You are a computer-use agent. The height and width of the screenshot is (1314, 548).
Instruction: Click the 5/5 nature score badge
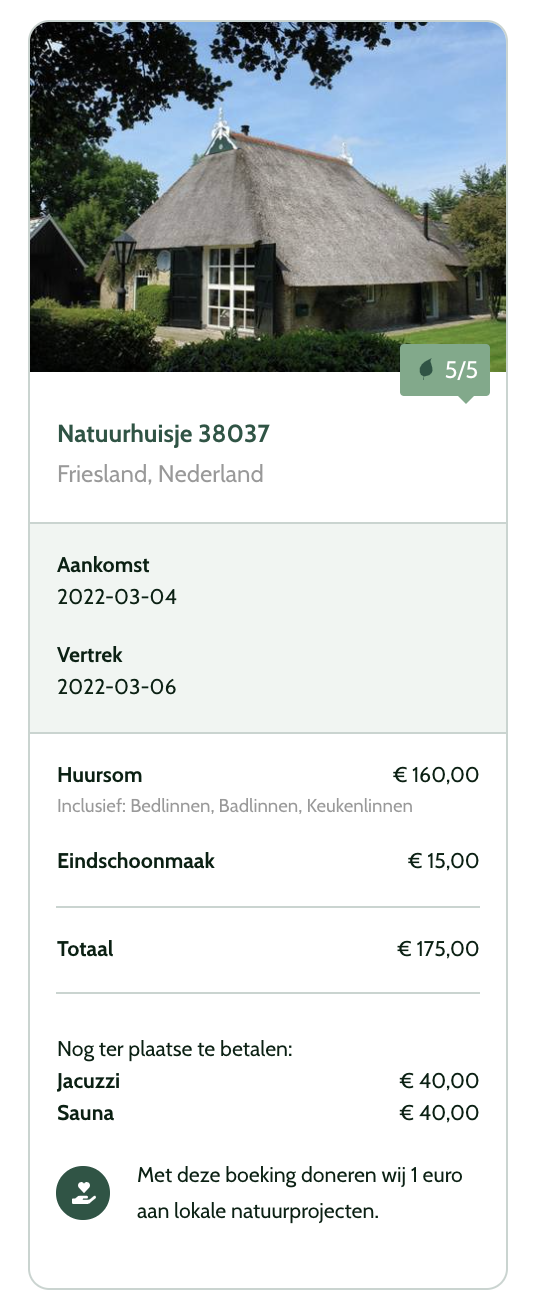pos(445,370)
